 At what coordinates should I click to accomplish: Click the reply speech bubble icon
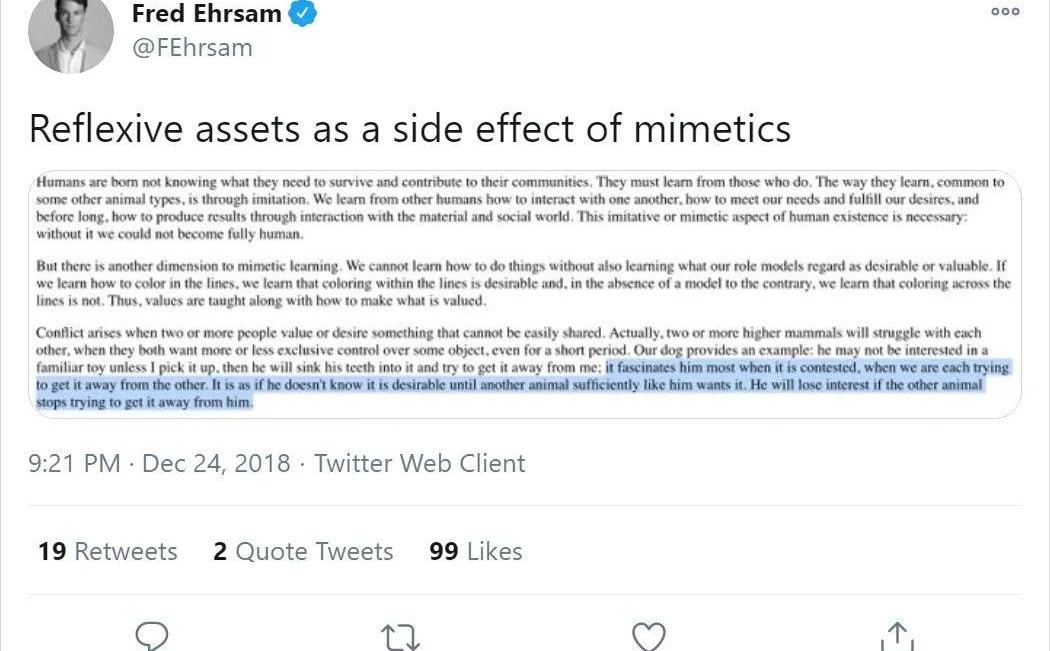(x=151, y=636)
